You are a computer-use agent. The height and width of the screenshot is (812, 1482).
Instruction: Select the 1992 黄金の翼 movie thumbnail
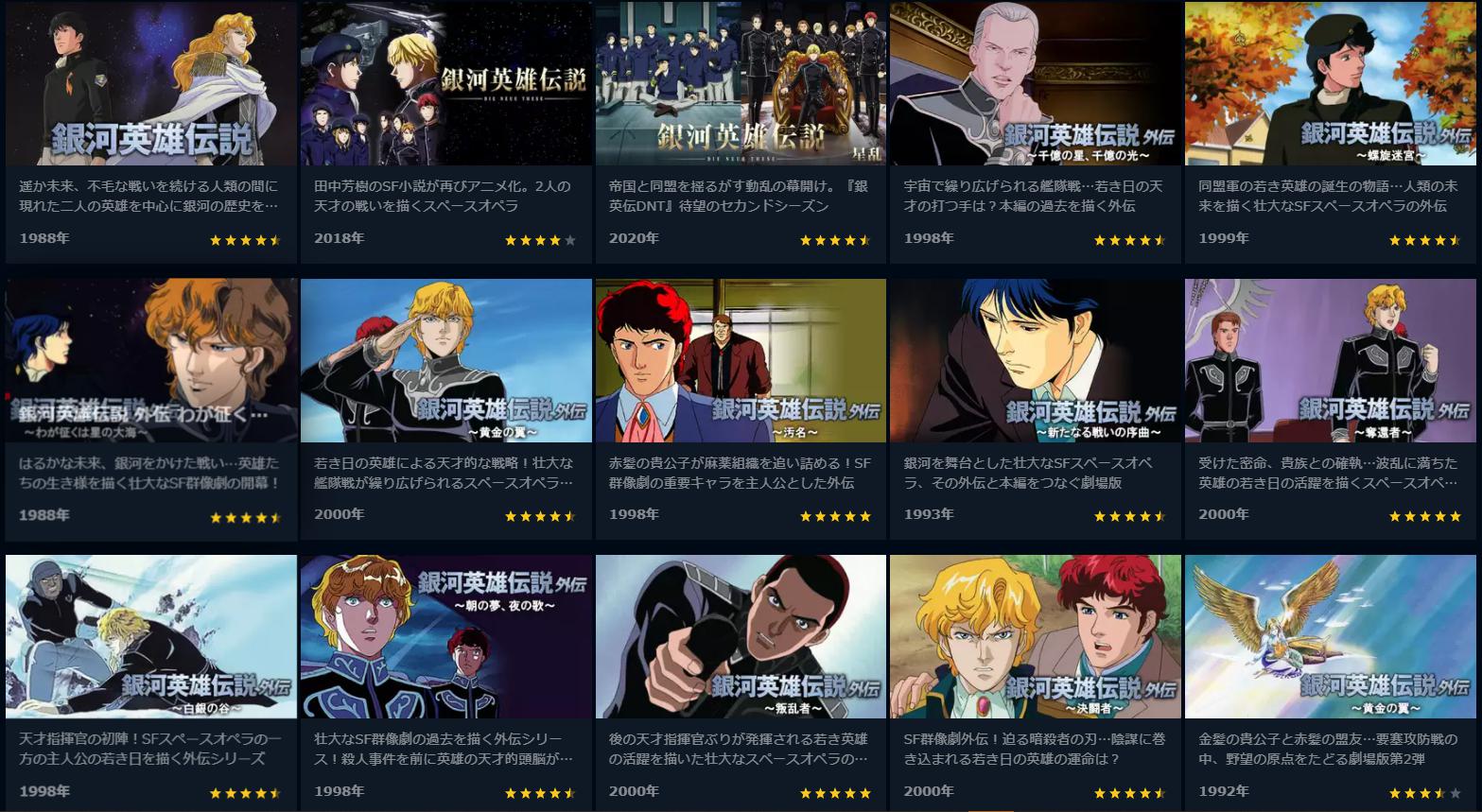coord(1331,637)
